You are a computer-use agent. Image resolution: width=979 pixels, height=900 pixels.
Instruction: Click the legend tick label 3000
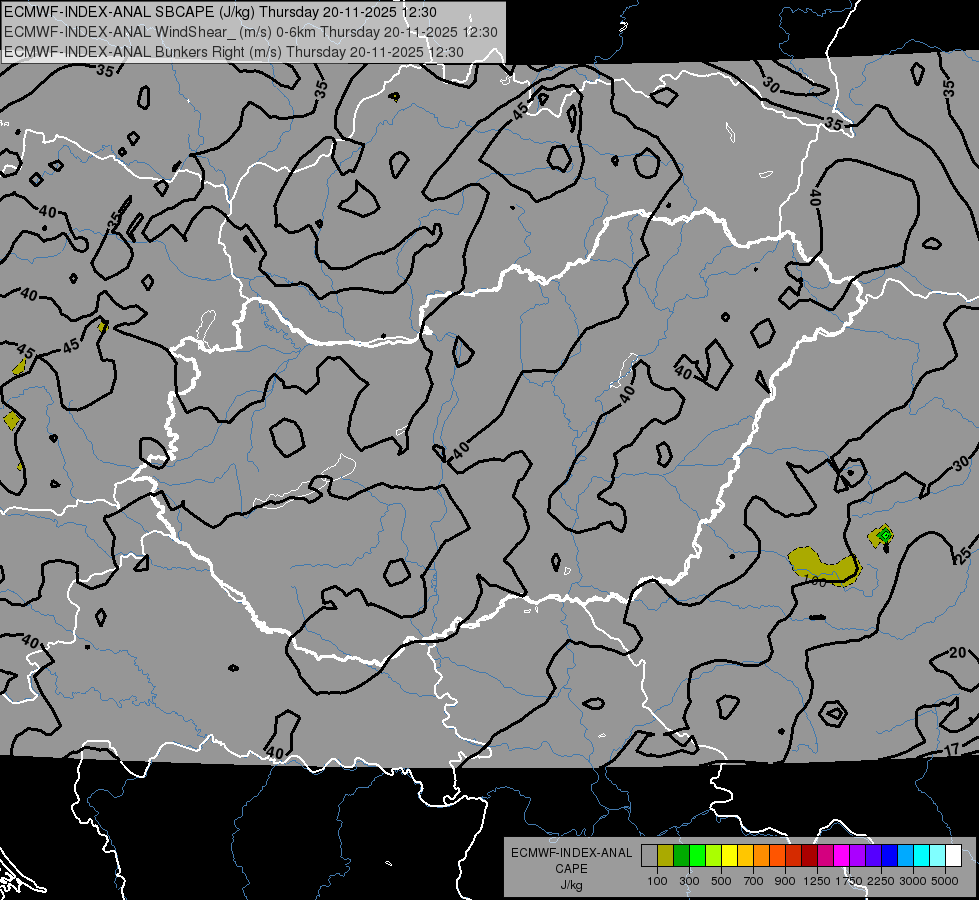pyautogui.click(x=913, y=881)
